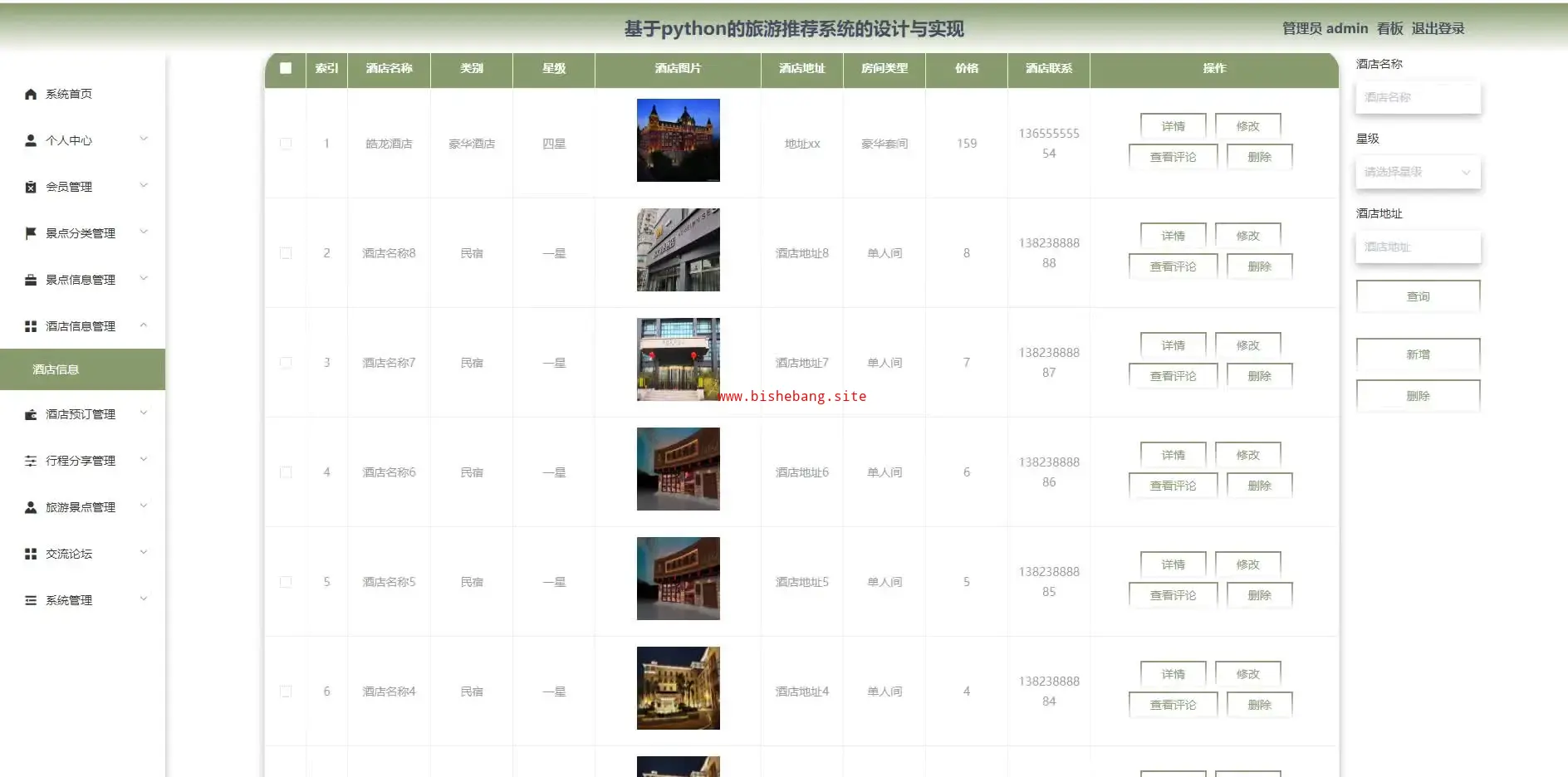Check the row checkbox for 酒店名称4
1568x777 pixels.
click(x=286, y=691)
